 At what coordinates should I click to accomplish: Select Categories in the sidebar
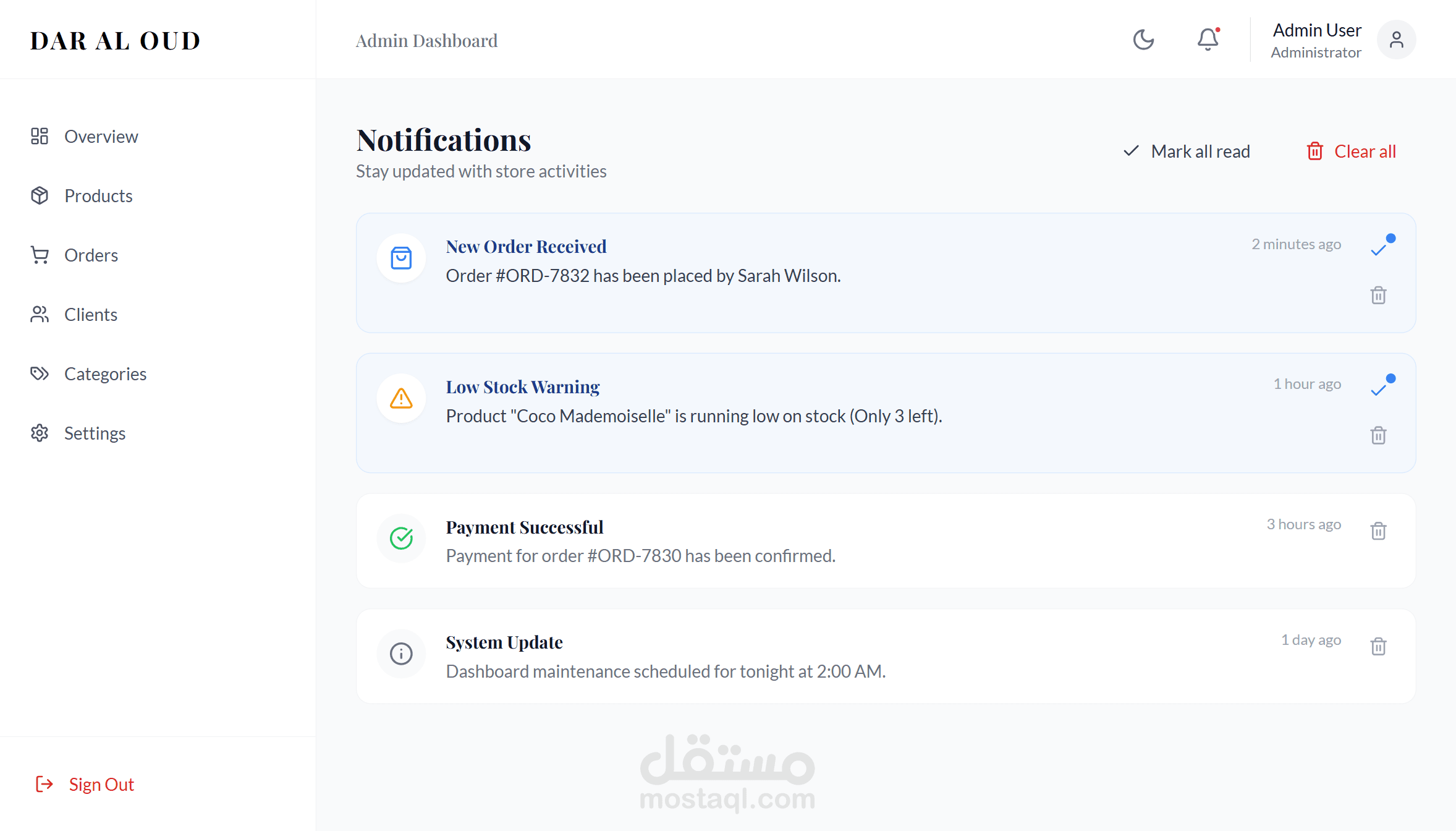click(105, 373)
